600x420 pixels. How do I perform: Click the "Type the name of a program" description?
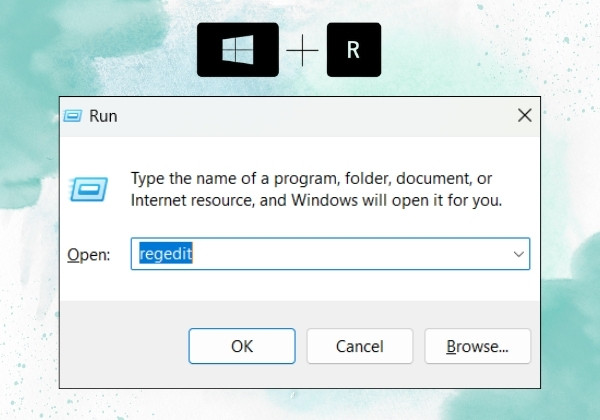316,189
